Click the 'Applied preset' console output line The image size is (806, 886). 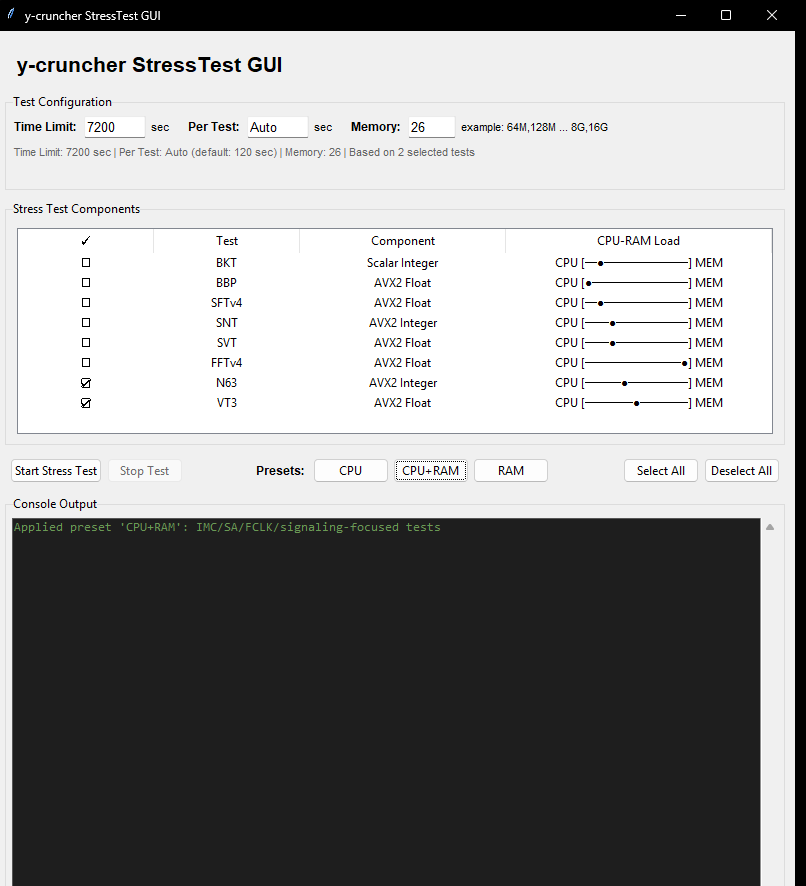(x=227, y=527)
